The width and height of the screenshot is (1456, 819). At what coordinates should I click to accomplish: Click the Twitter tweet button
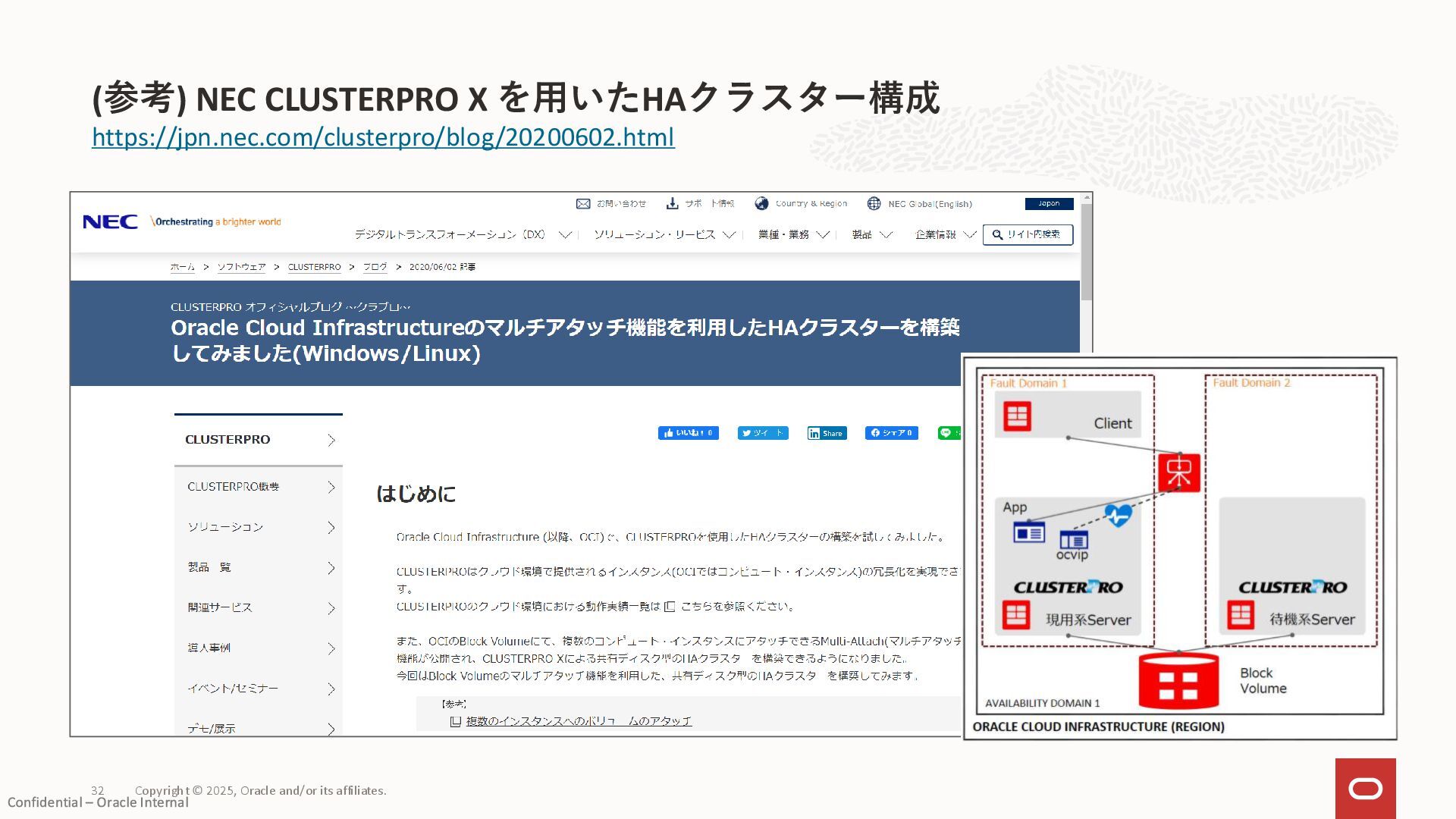coord(763,433)
